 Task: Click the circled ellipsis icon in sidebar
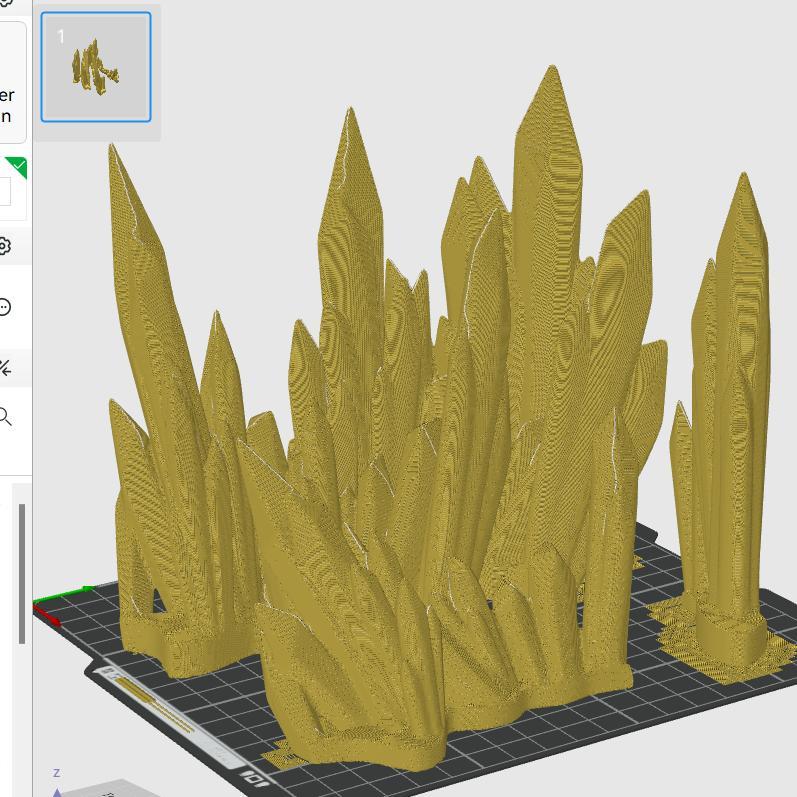(x=4, y=307)
